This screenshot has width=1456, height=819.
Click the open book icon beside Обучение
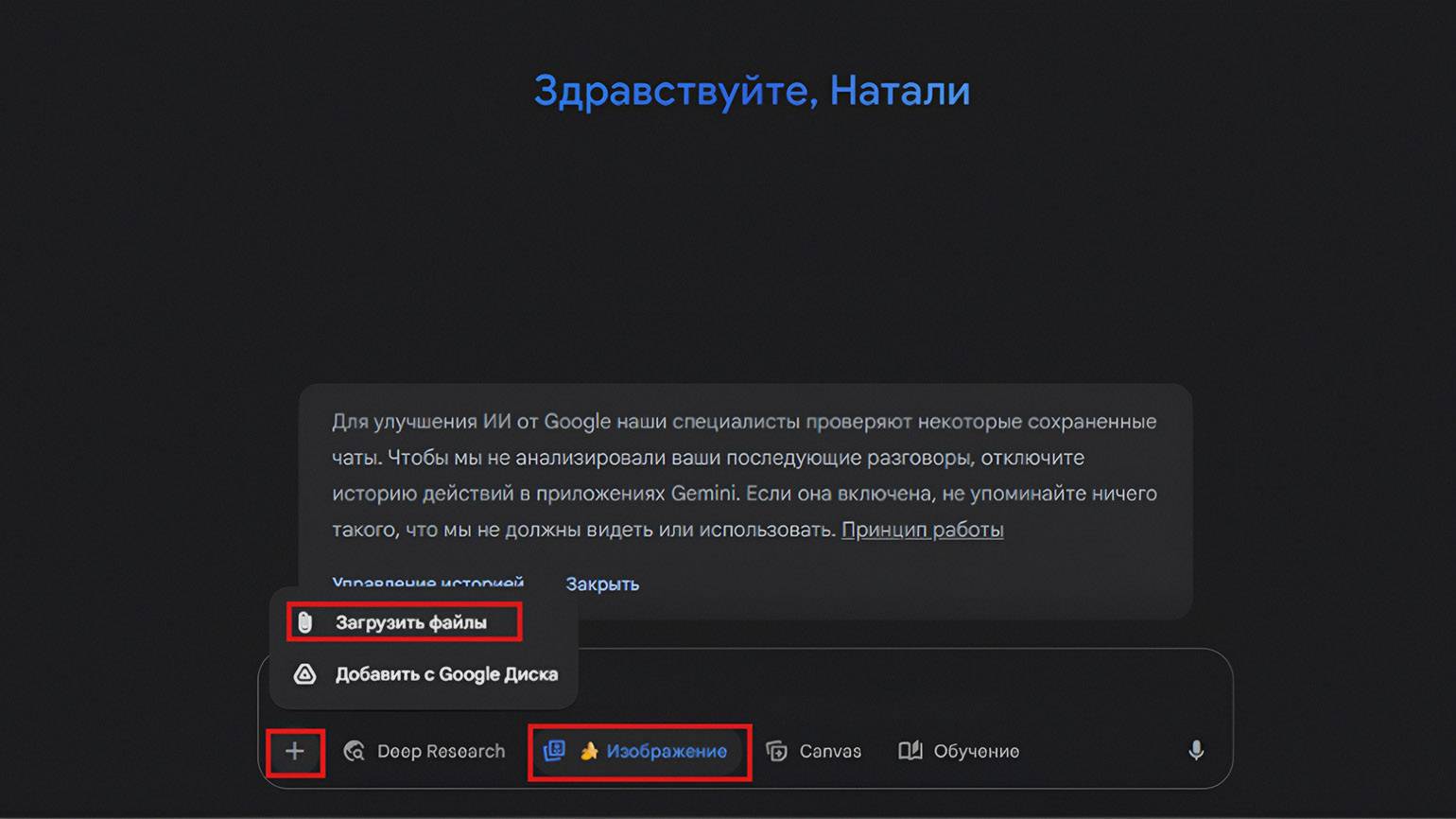[x=910, y=751]
